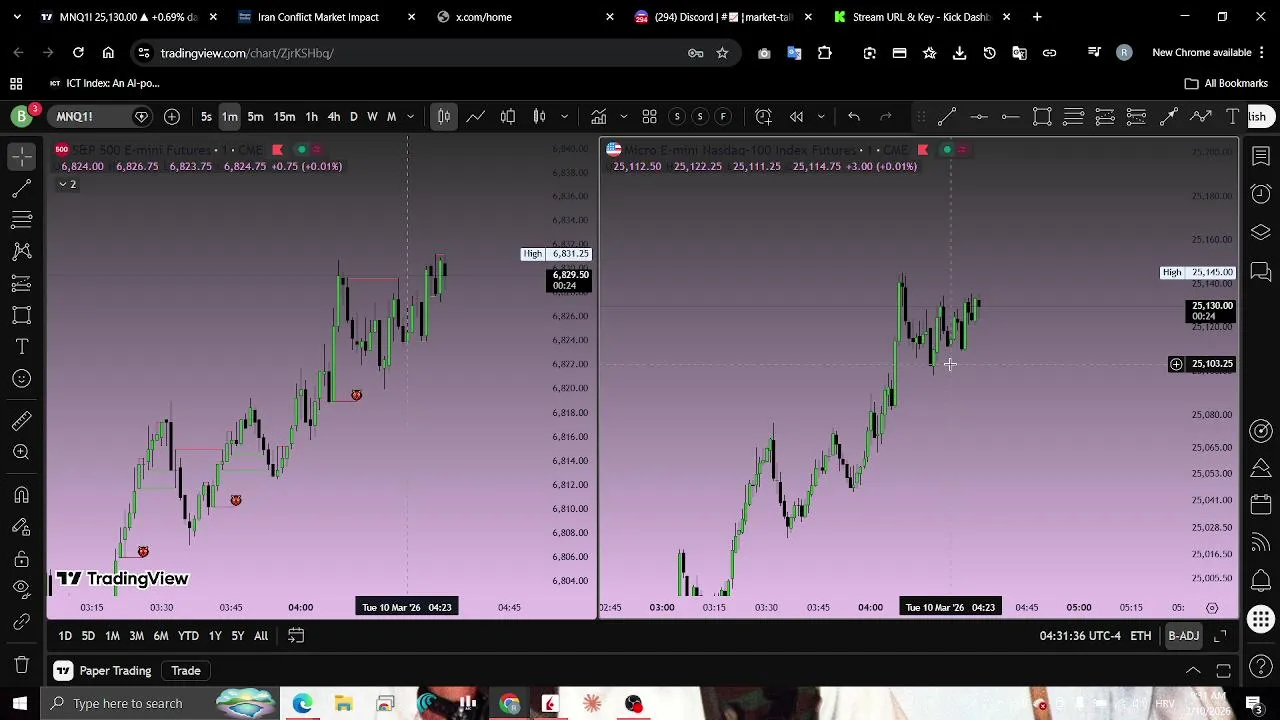The width and height of the screenshot is (1280, 720).
Task: Open File Explorer from taskbar
Action: pos(343,704)
